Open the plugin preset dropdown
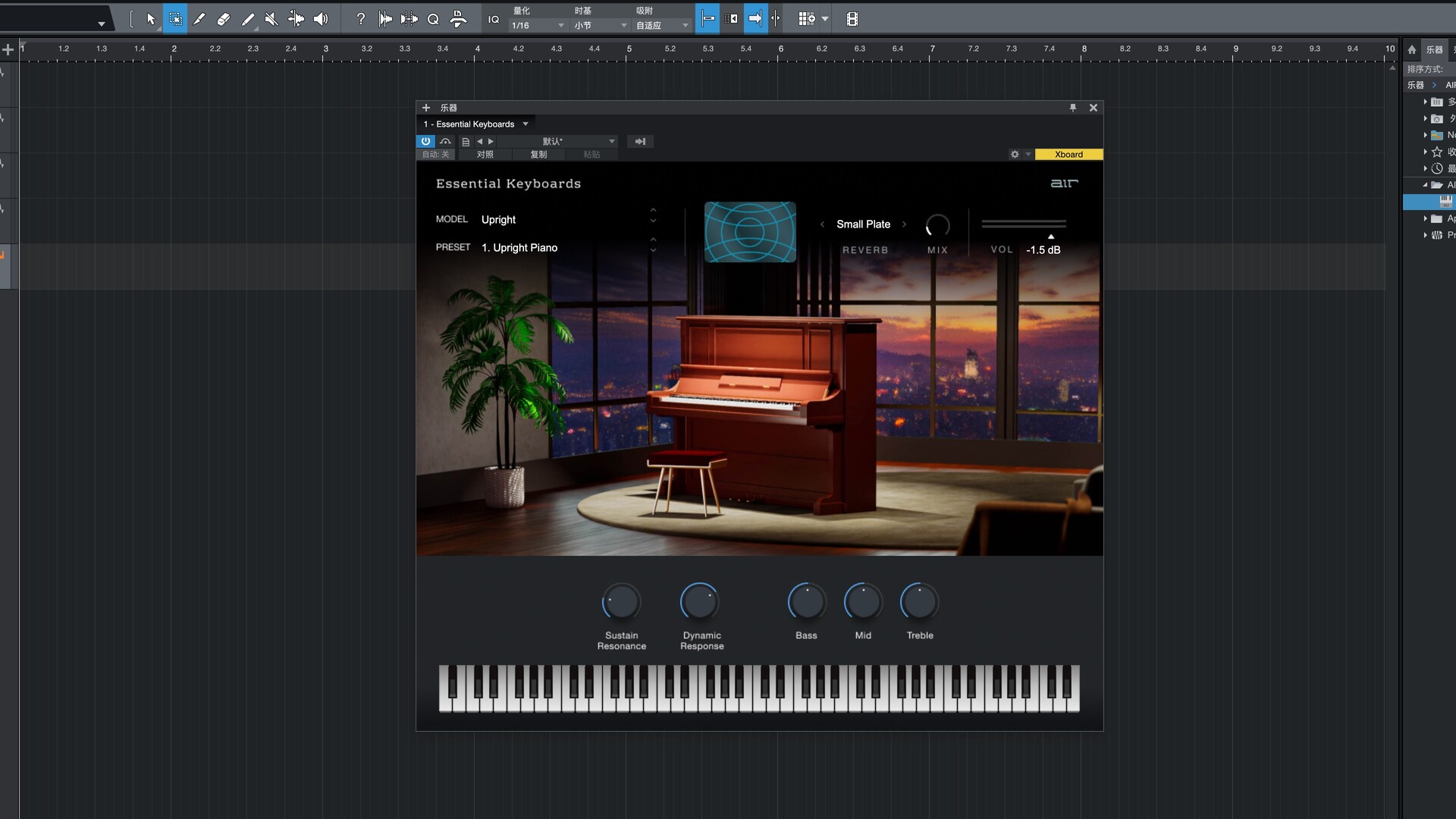This screenshot has height=819, width=1456. pyautogui.click(x=611, y=141)
